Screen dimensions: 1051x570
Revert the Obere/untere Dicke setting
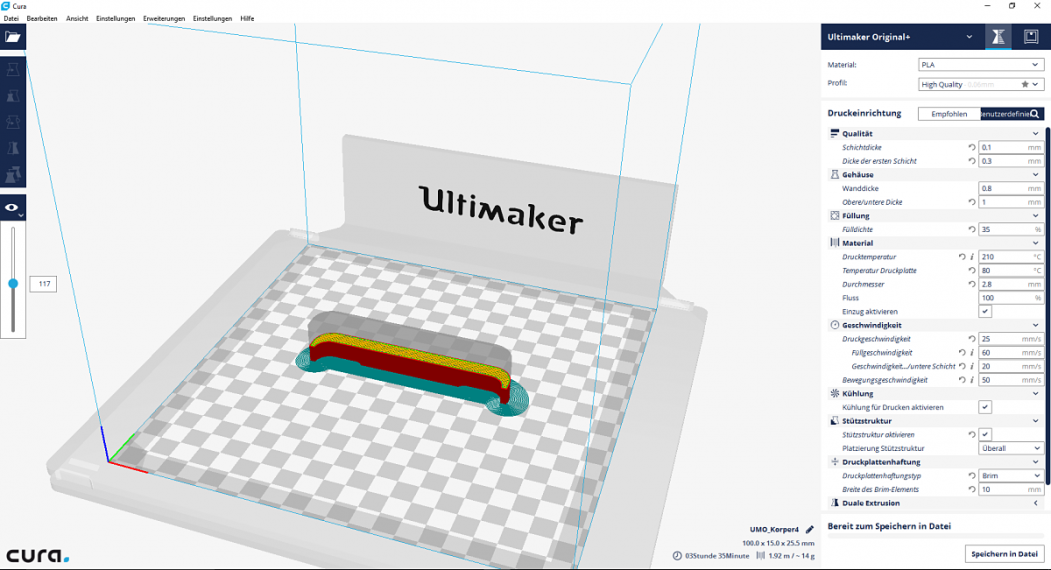point(971,202)
